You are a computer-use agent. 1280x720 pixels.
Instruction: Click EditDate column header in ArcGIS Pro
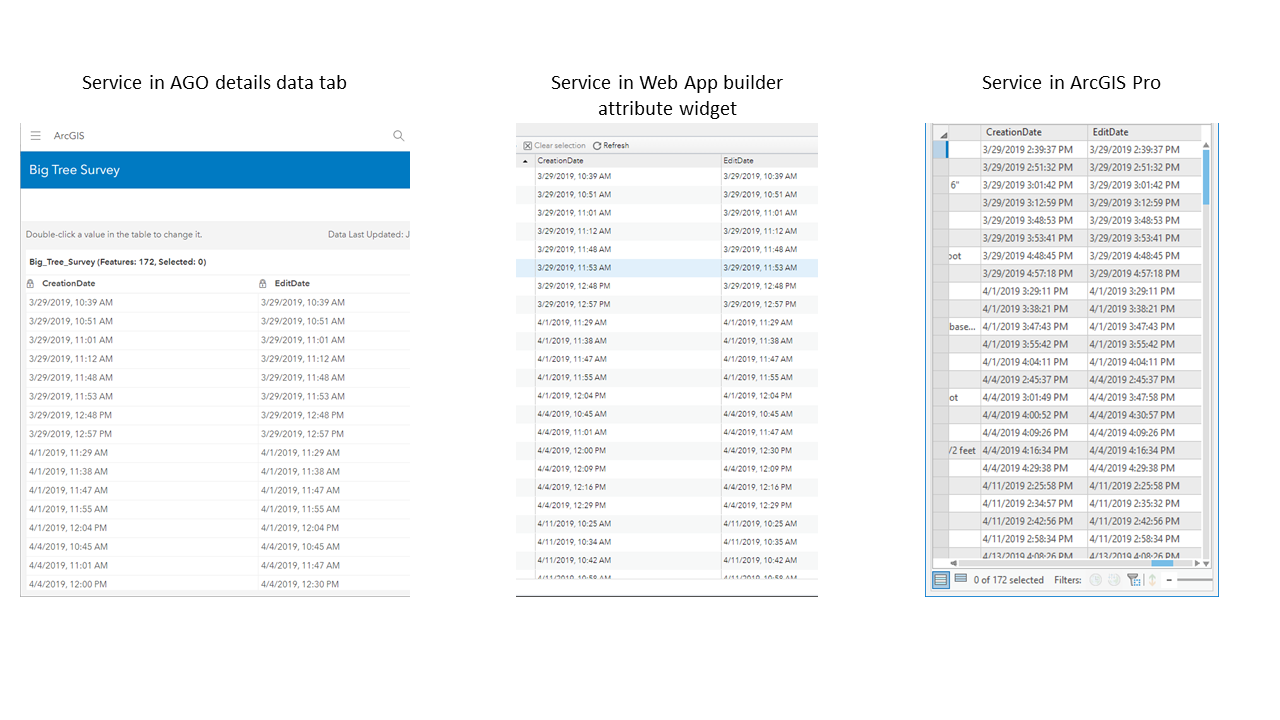click(x=1110, y=132)
